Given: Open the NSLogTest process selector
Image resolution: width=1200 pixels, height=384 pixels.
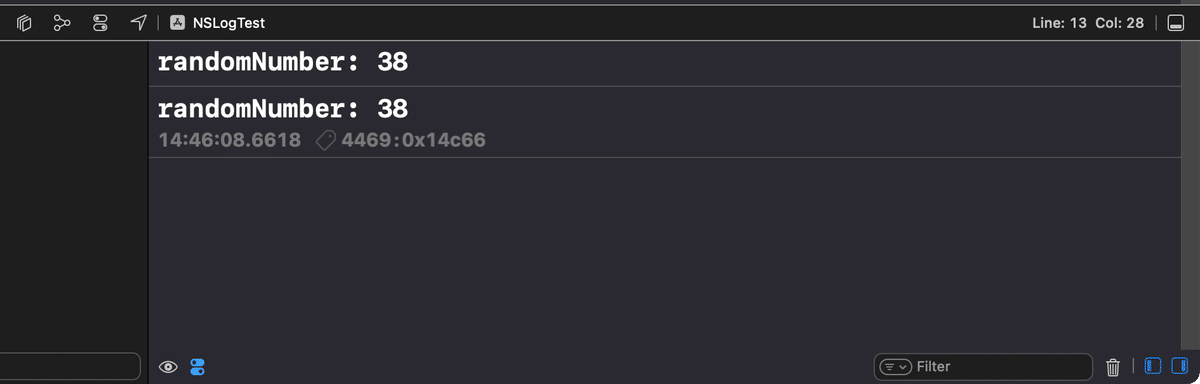Looking at the screenshot, I should pyautogui.click(x=218, y=23).
